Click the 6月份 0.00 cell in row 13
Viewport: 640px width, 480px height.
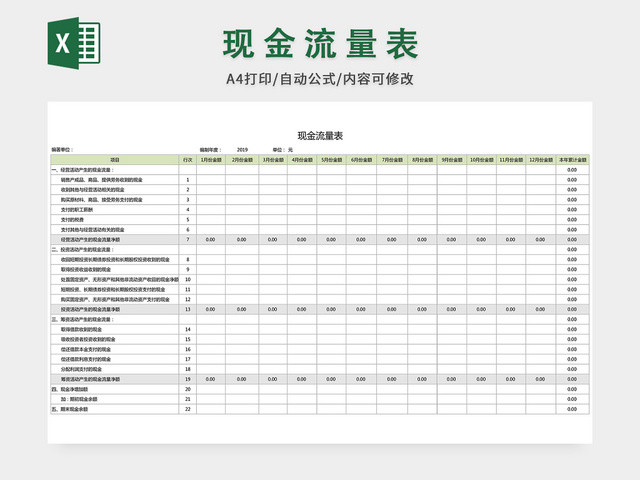click(361, 309)
